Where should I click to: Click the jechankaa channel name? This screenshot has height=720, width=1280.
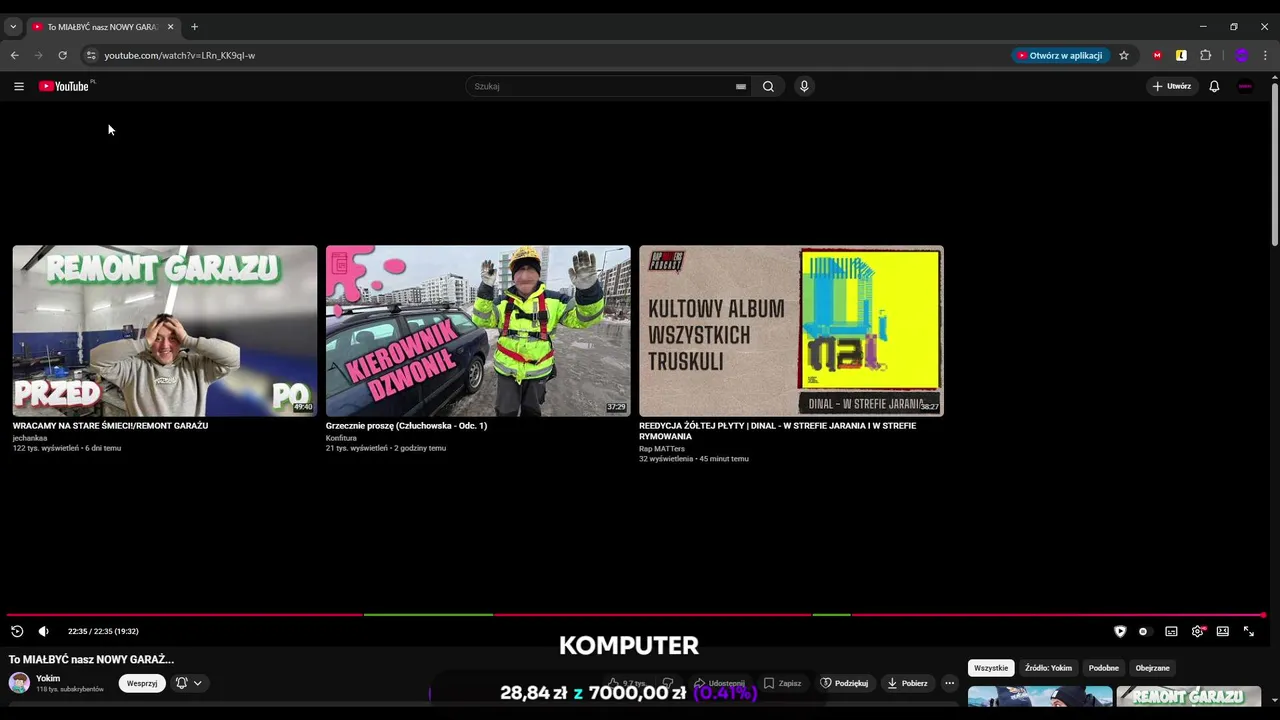click(30, 438)
